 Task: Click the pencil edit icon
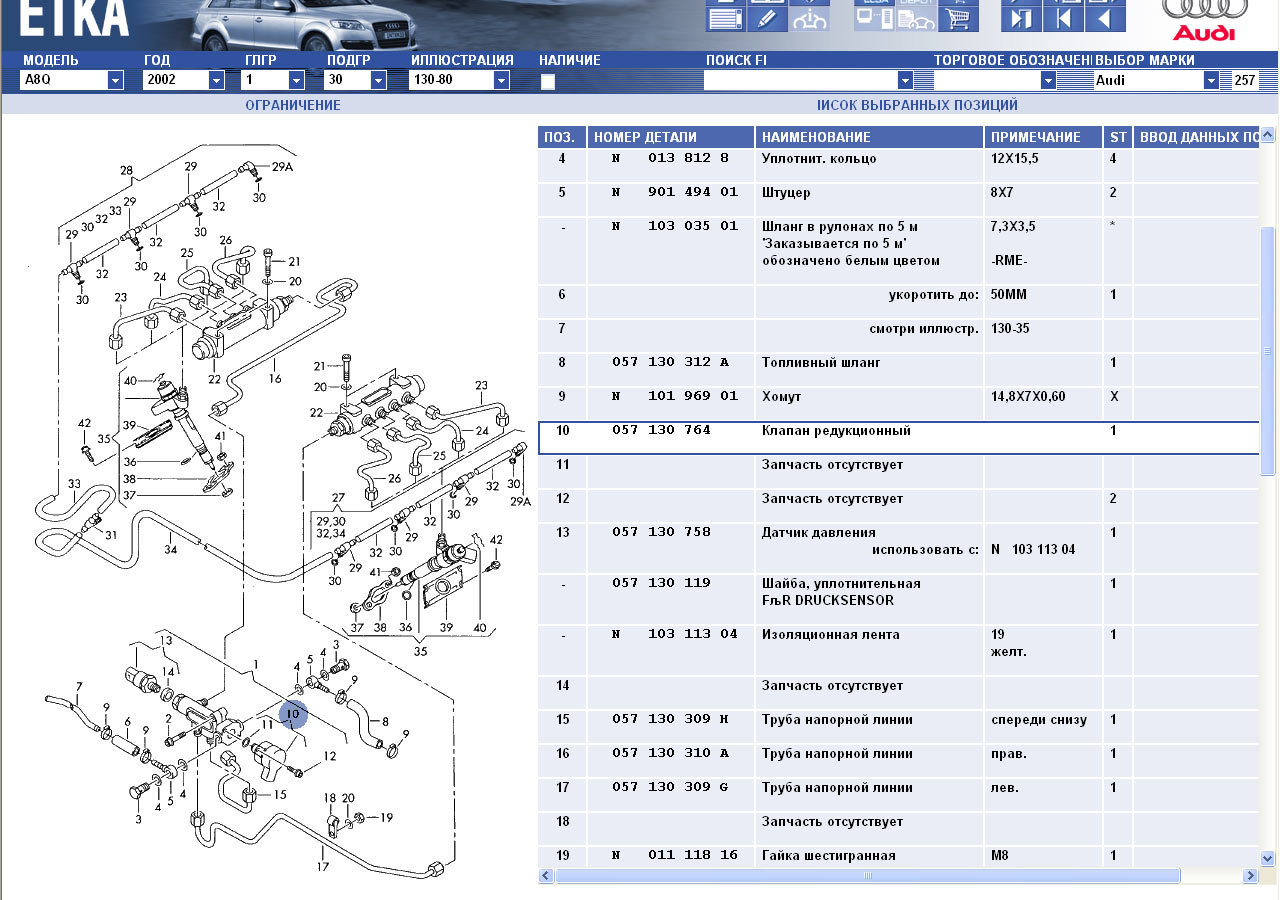767,18
